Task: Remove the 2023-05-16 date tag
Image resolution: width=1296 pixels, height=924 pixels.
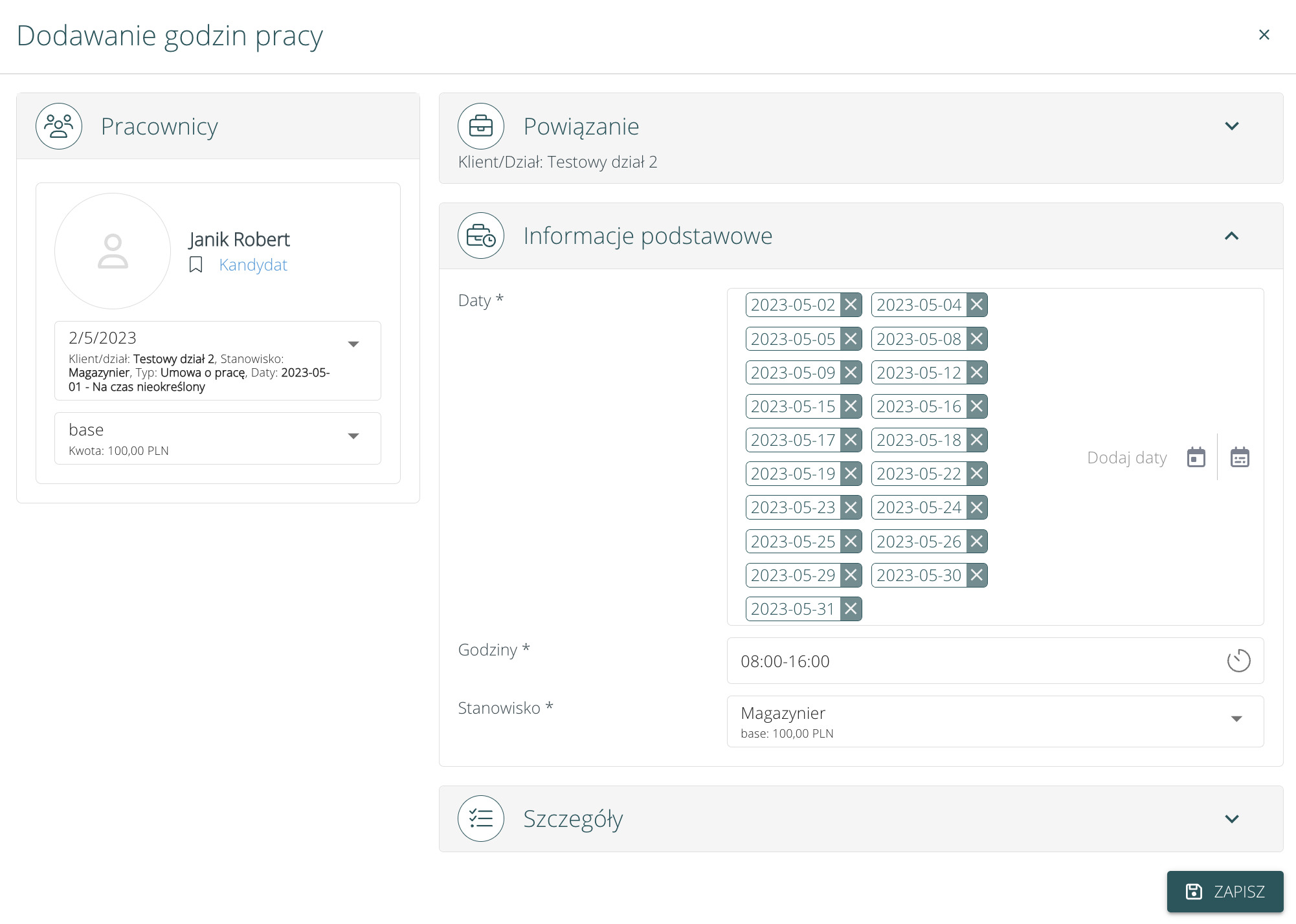Action: (976, 406)
